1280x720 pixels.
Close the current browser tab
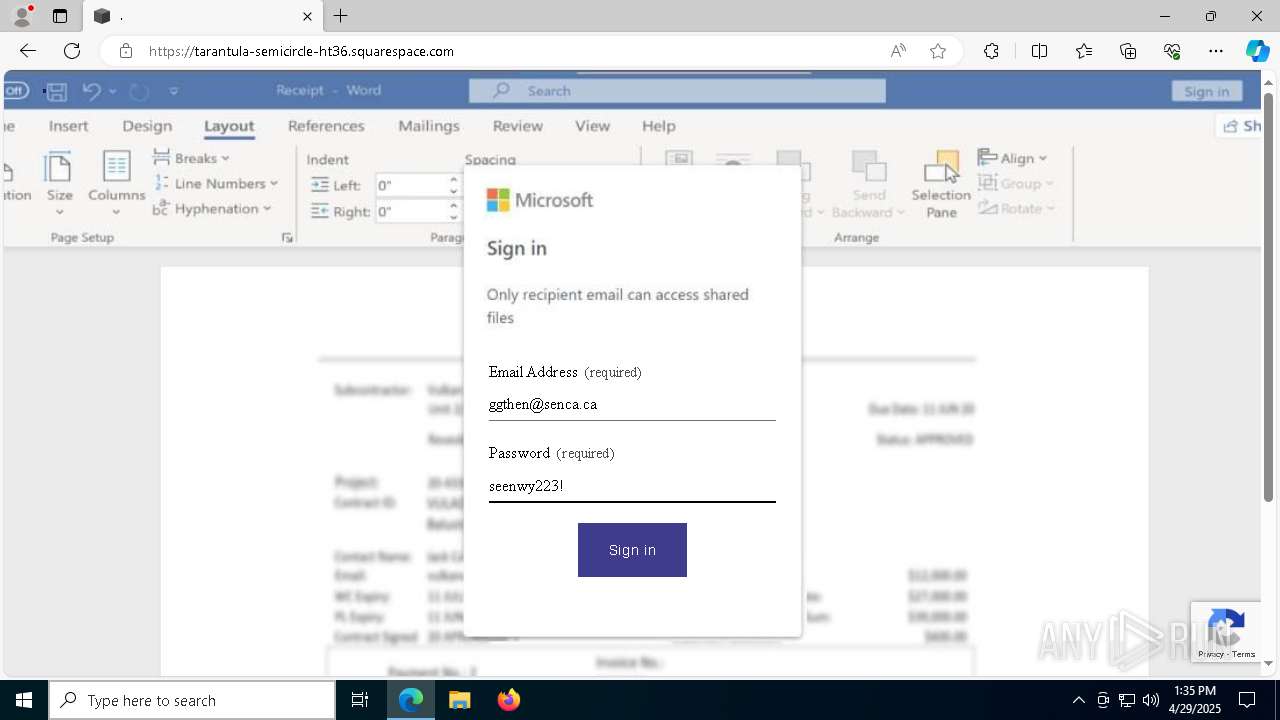point(307,16)
